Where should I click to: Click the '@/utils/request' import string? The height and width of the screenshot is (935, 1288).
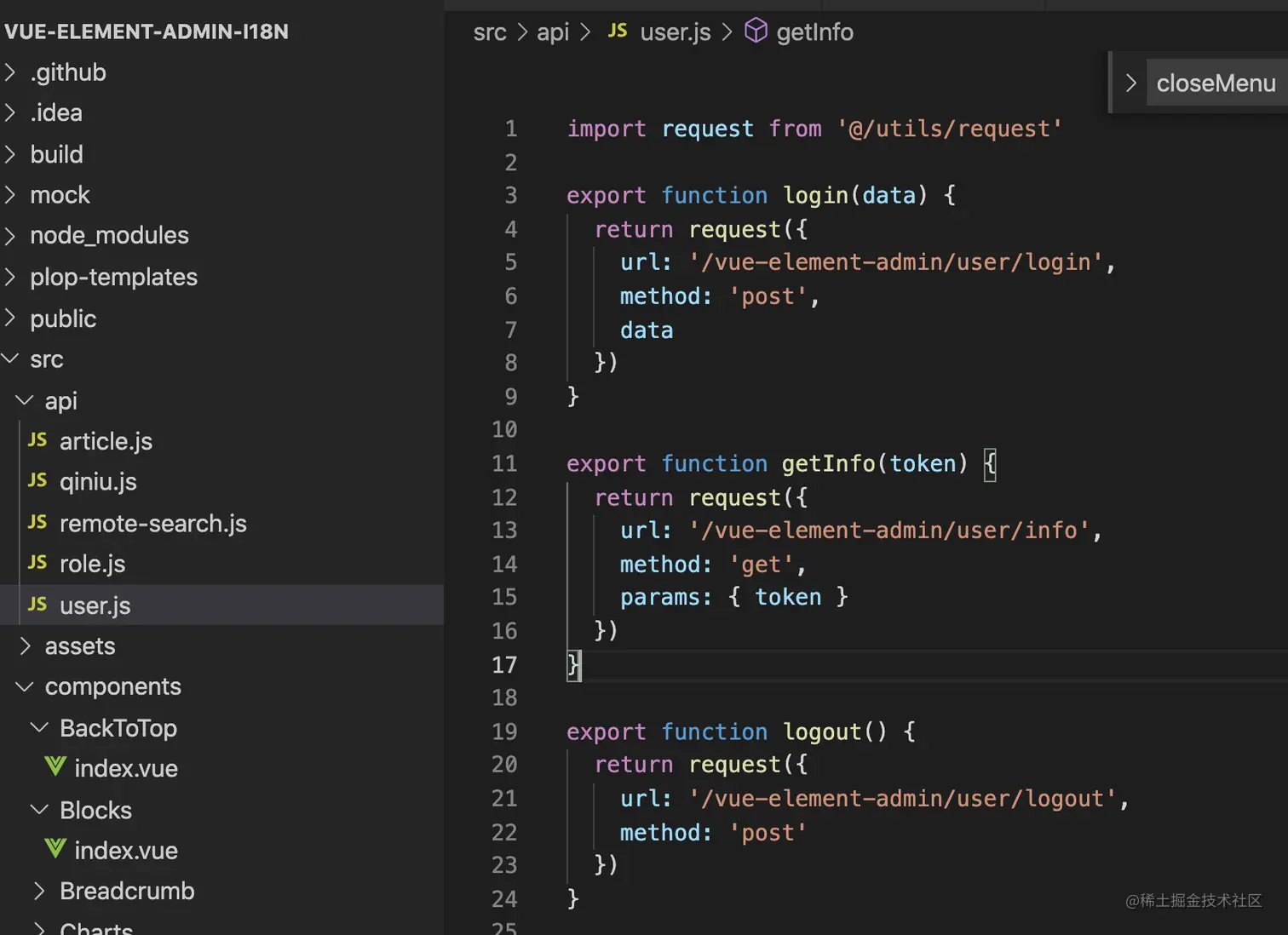pos(949,129)
